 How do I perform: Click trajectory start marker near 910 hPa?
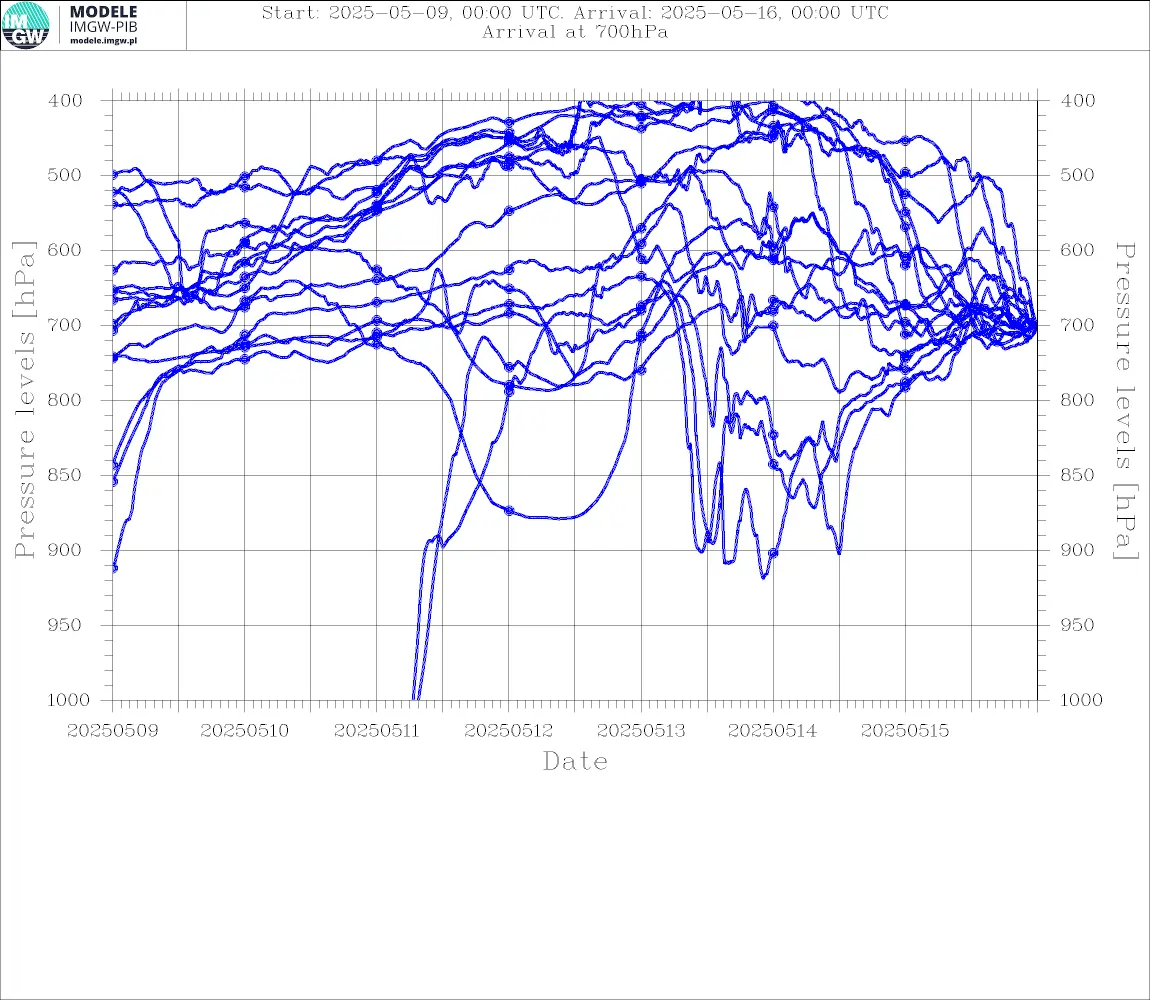[x=114, y=568]
